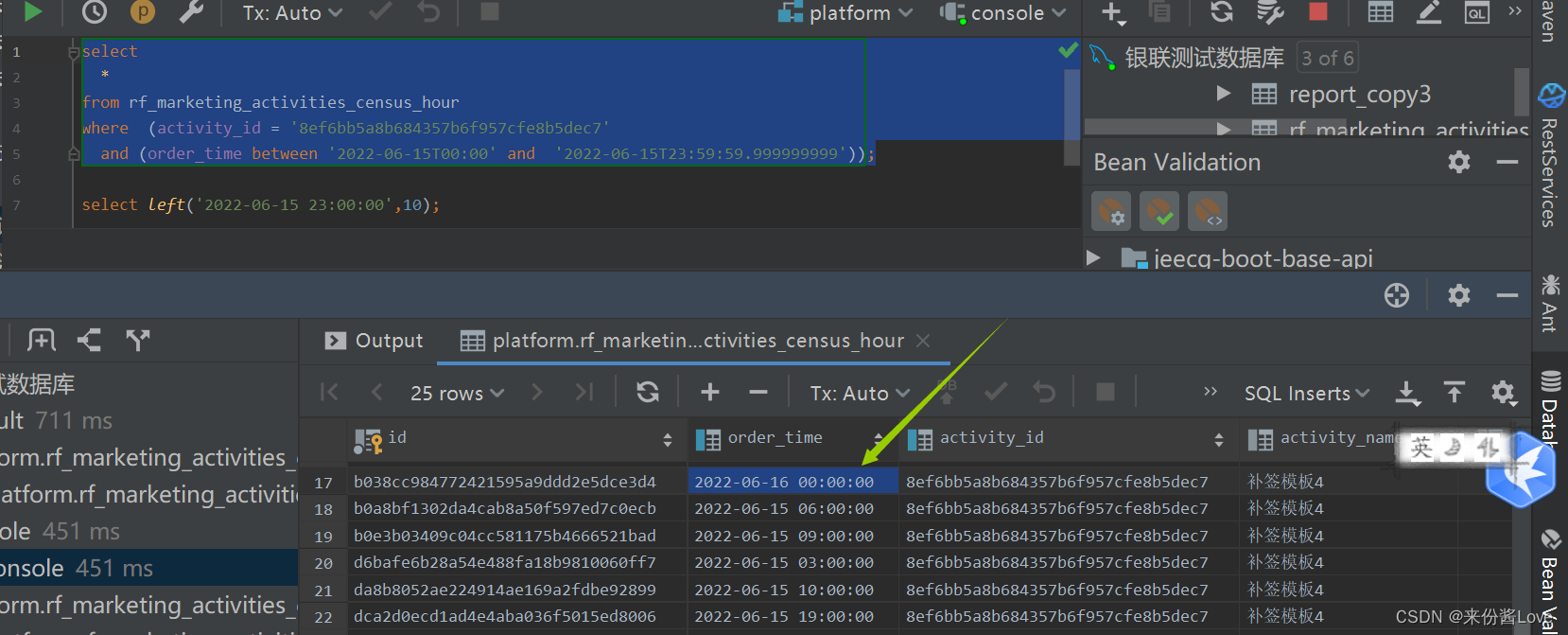
Task: Select cell 2022-06-16 00:00:00
Action: coord(793,482)
